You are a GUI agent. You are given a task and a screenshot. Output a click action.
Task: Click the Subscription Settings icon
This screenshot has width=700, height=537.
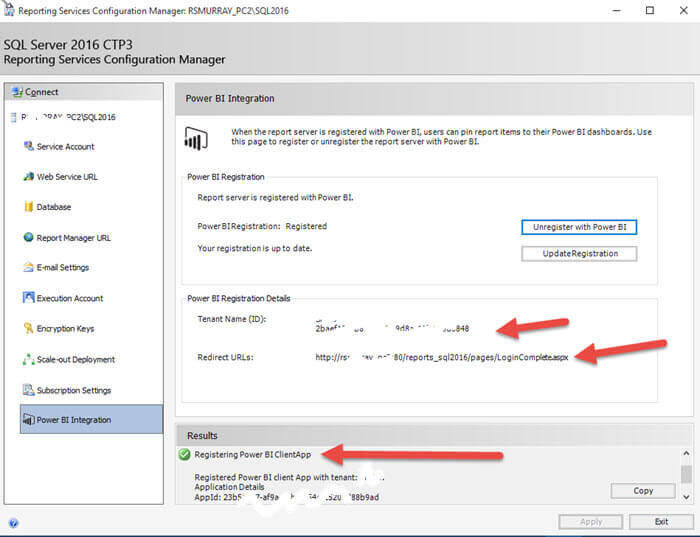pos(29,390)
